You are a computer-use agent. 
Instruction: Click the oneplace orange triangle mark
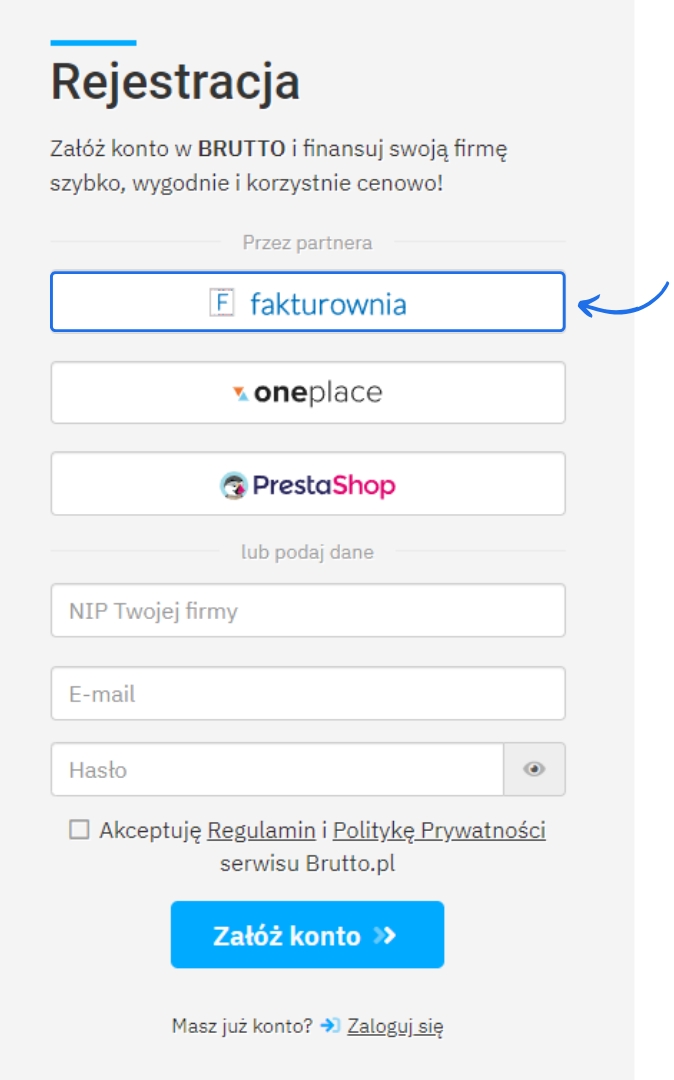click(240, 392)
